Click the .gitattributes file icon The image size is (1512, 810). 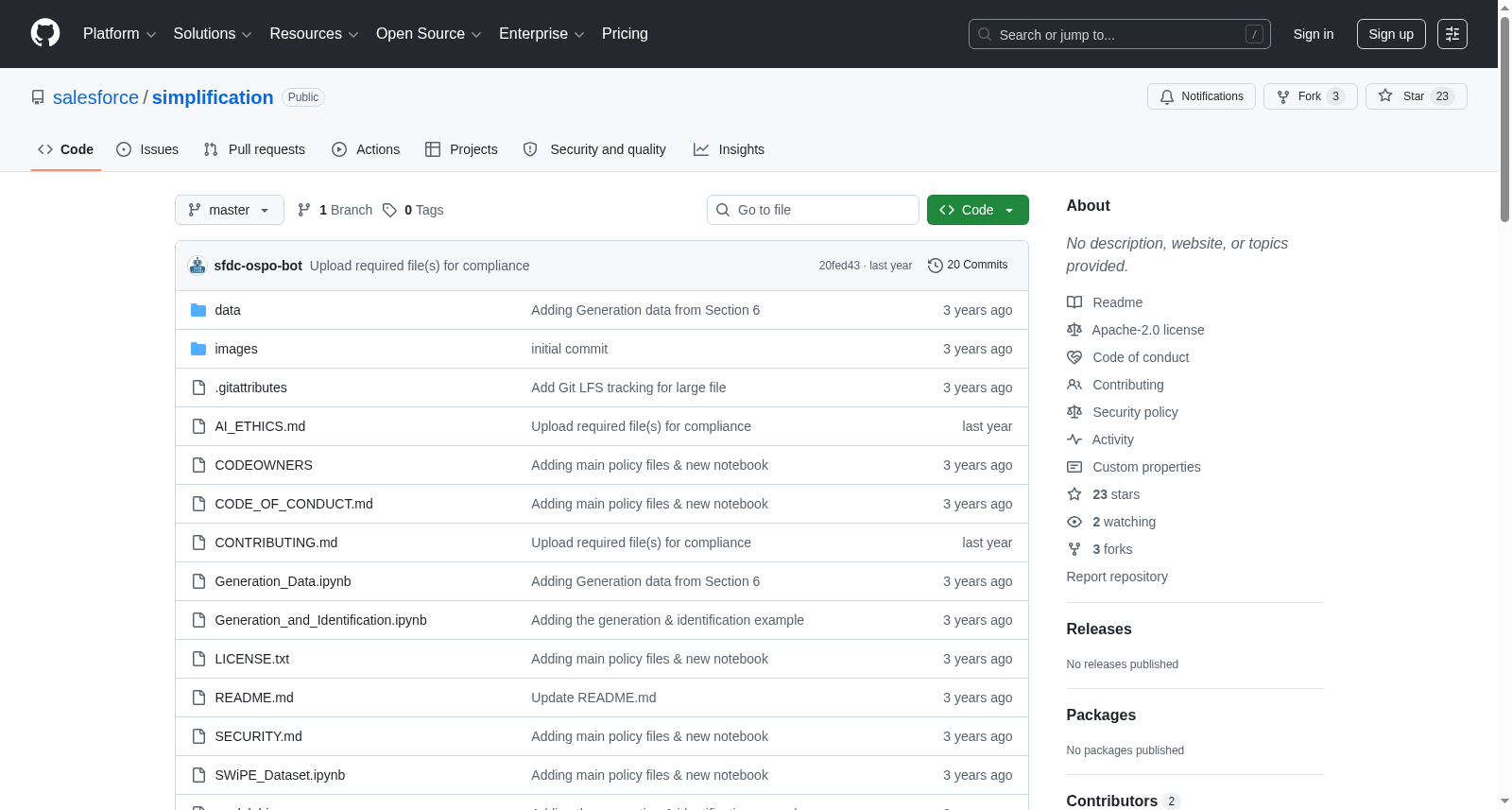pos(198,388)
